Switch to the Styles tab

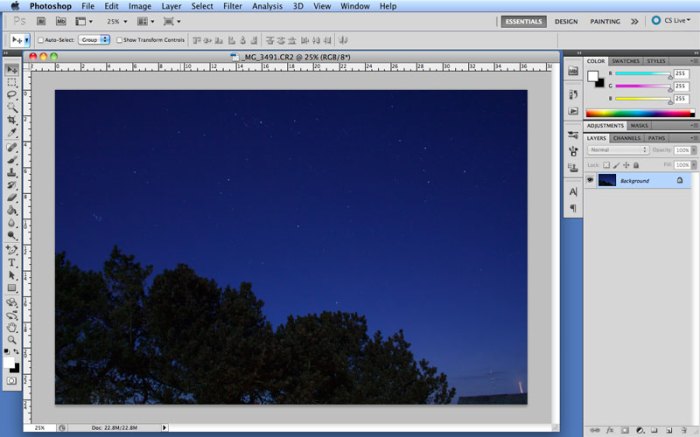point(656,61)
